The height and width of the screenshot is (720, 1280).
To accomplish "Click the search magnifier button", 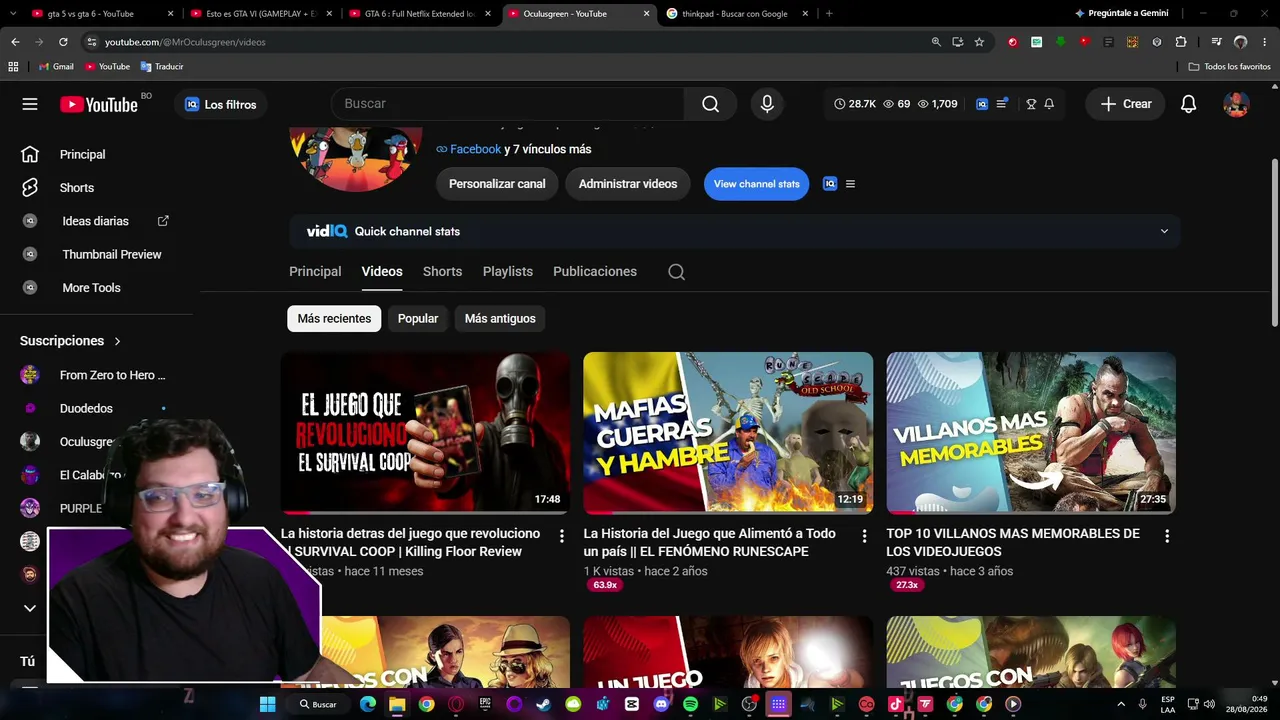I will coord(710,104).
